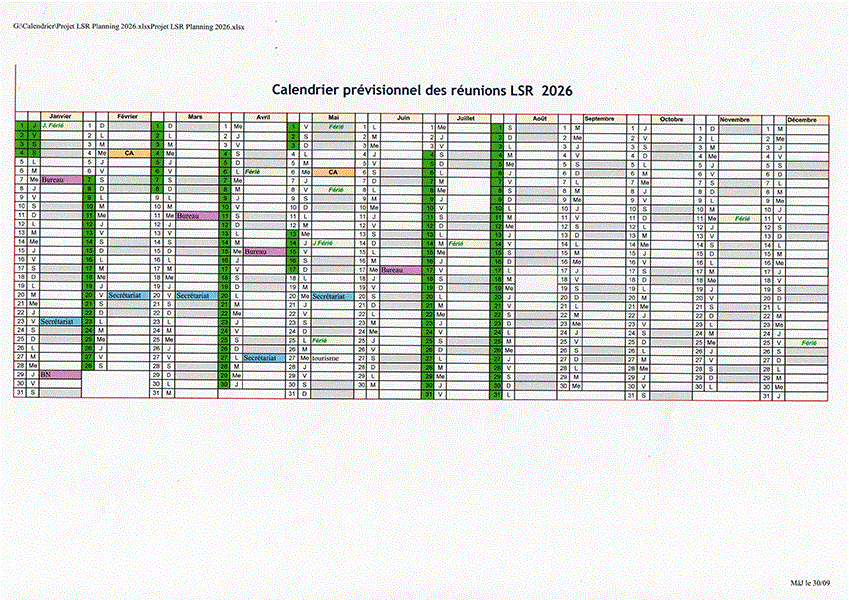Click the Janvier month header
849x600 pixels.
pos(60,117)
